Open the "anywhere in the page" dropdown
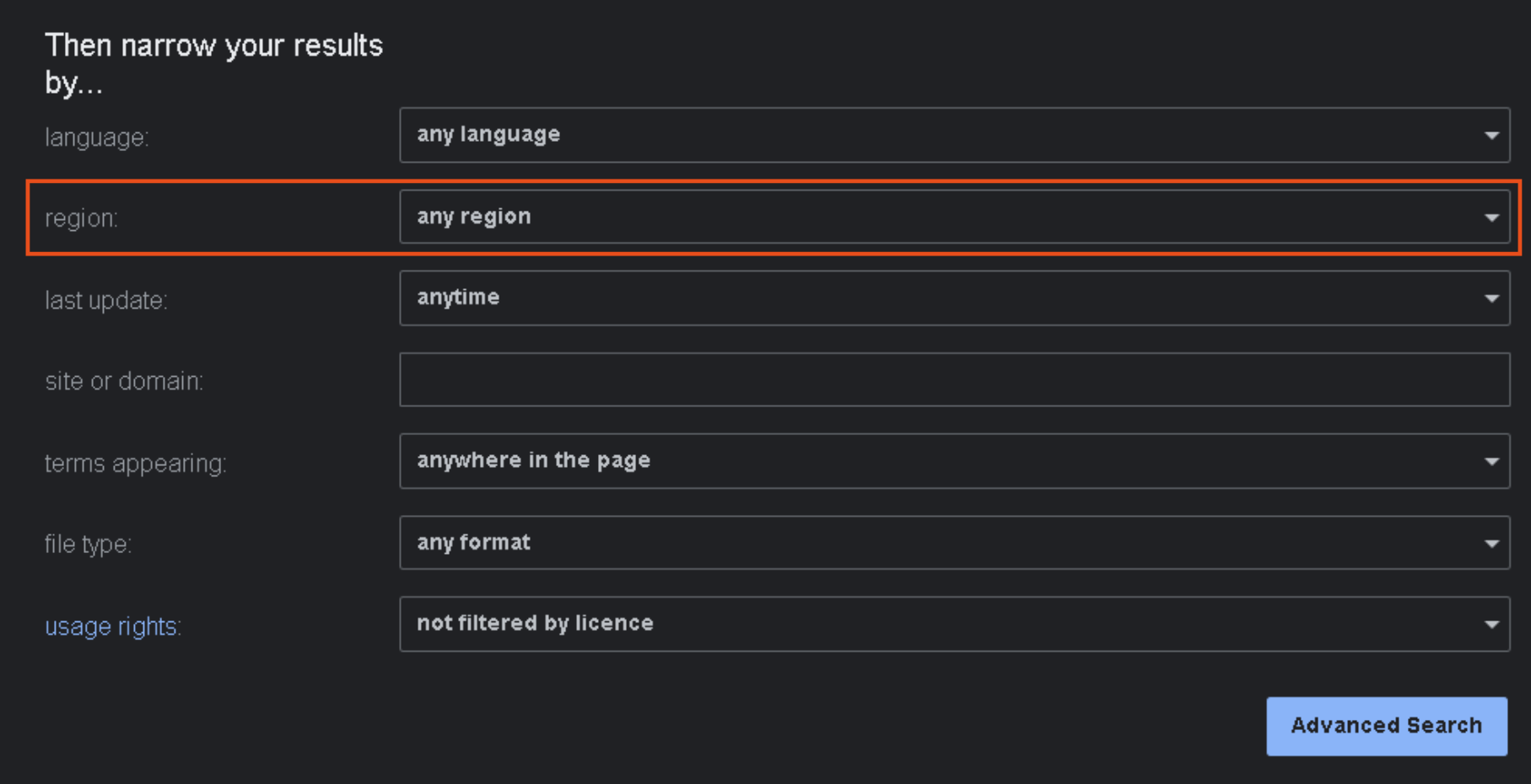Viewport: 1531px width, 784px height. pyautogui.click(x=953, y=461)
